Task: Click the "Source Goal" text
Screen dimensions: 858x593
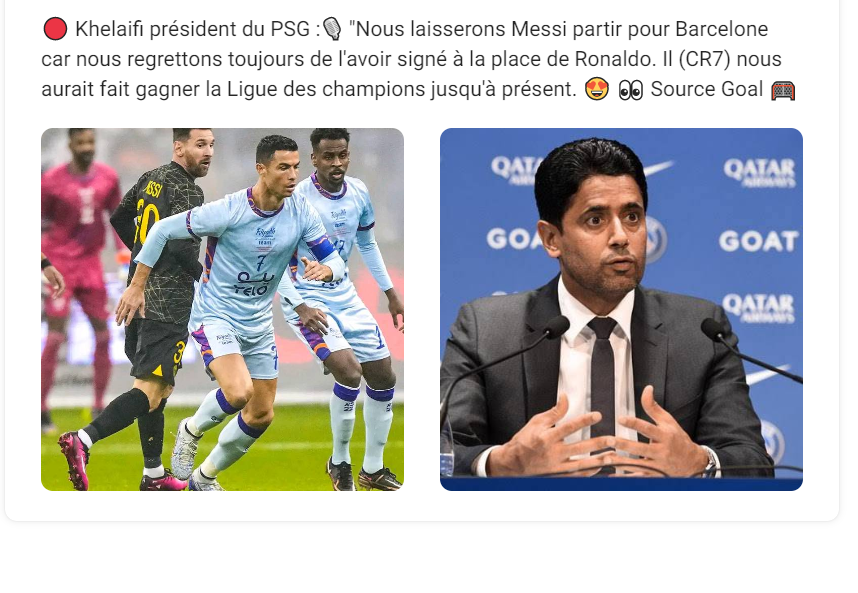Action: 706,89
